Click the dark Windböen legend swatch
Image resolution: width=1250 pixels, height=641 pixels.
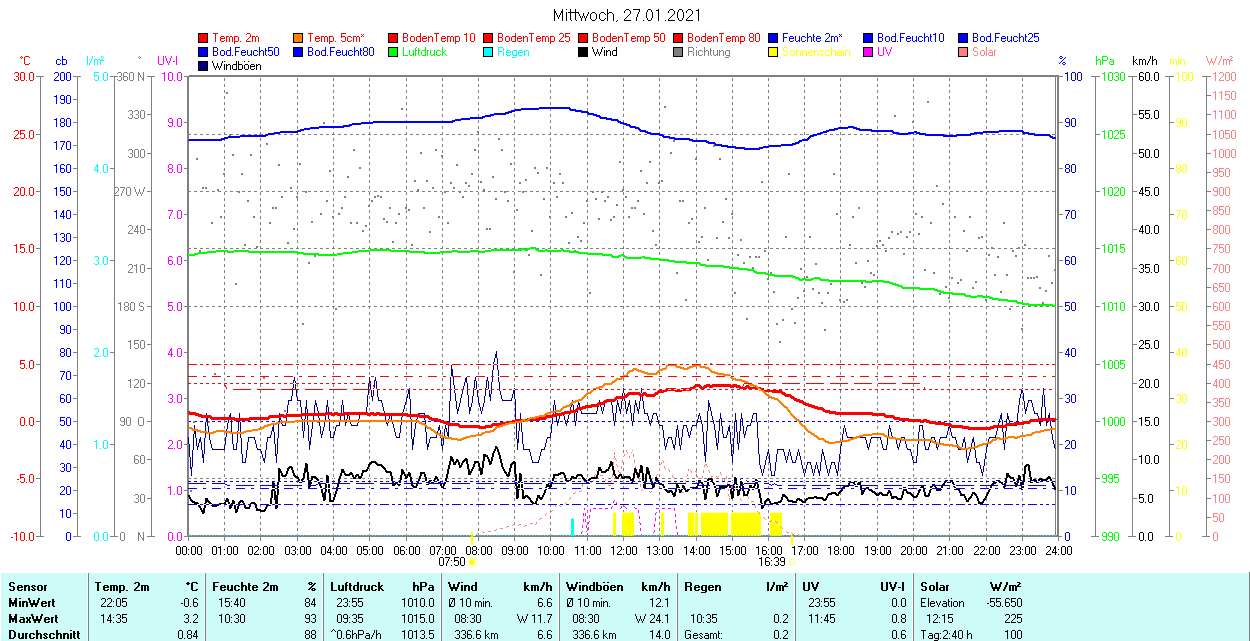204,66
